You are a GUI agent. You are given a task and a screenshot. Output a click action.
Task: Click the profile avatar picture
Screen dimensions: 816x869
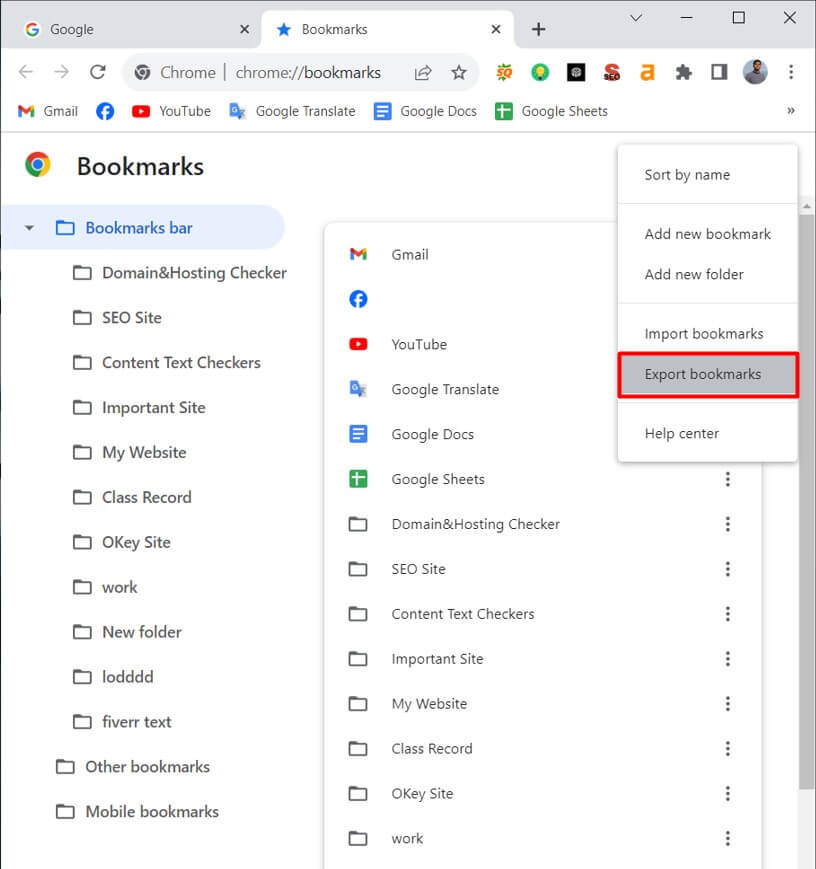pyautogui.click(x=755, y=72)
